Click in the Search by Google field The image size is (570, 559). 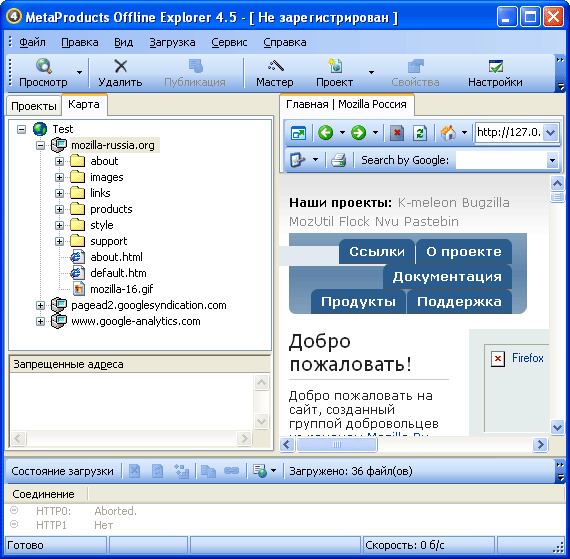[x=501, y=160]
